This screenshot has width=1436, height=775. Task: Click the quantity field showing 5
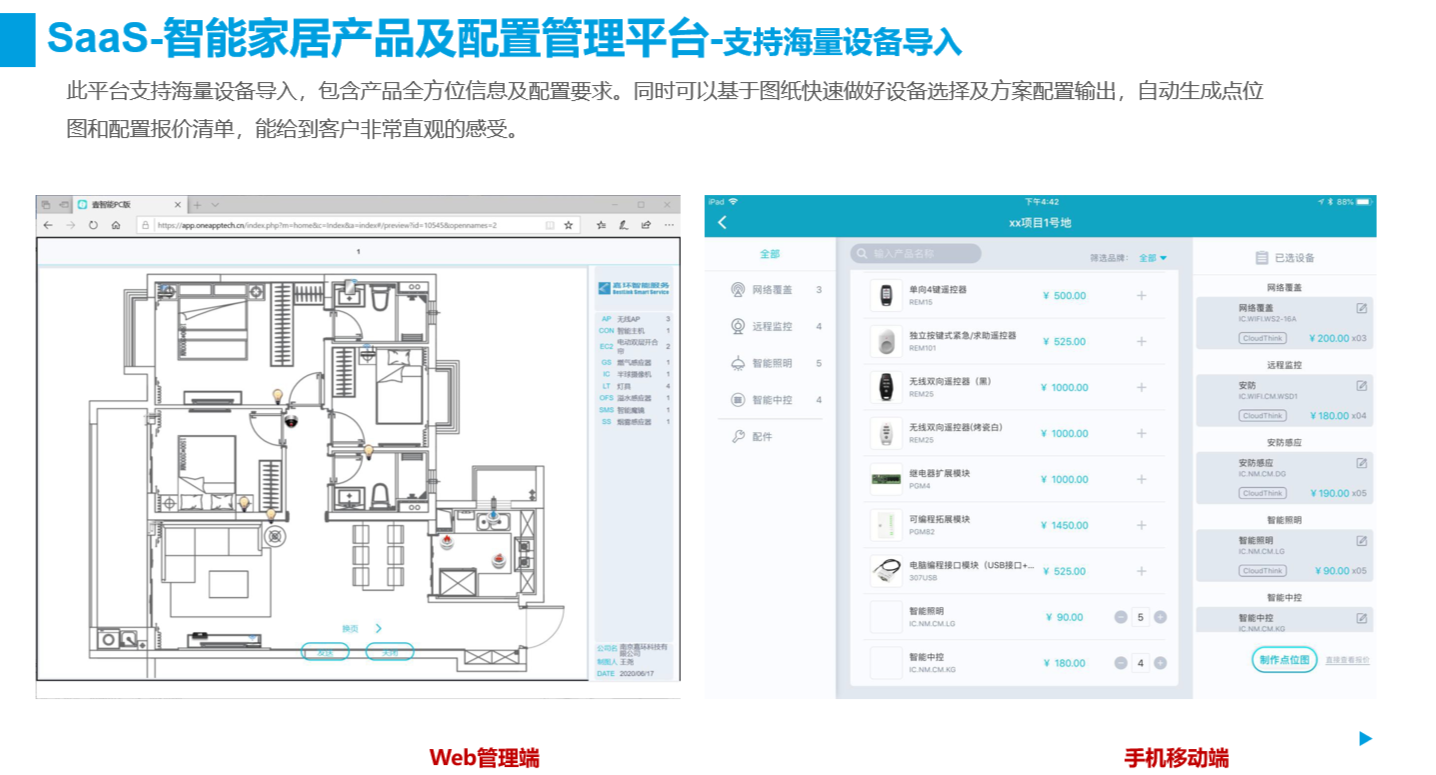click(1141, 617)
